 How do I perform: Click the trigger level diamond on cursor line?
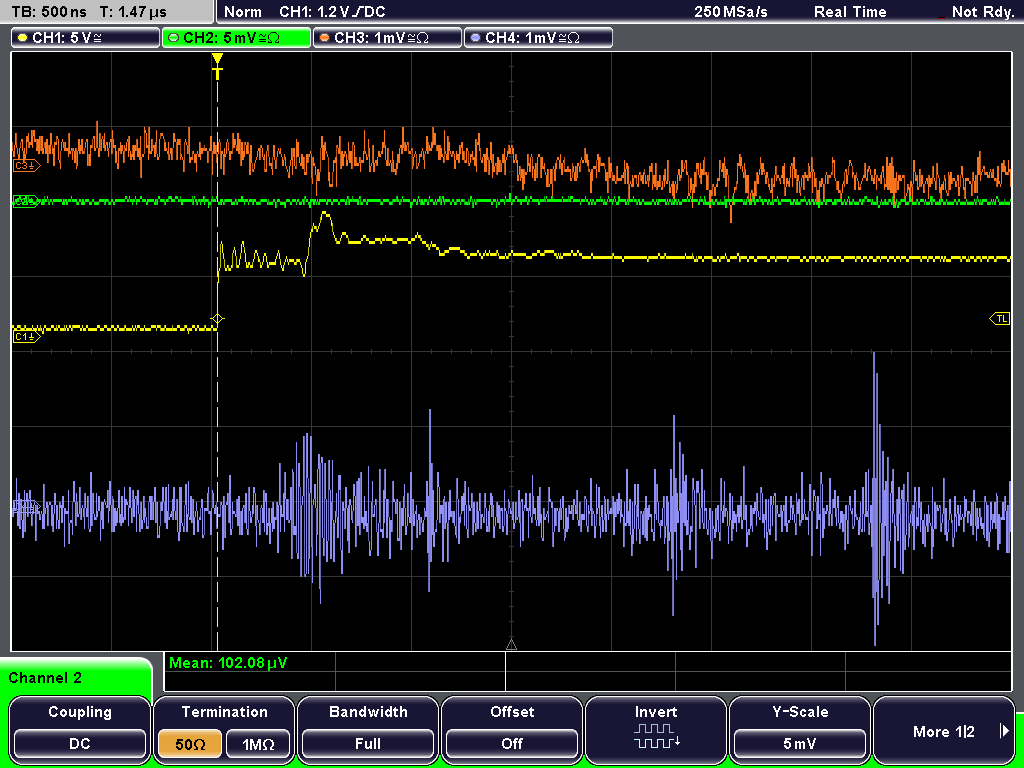217,319
